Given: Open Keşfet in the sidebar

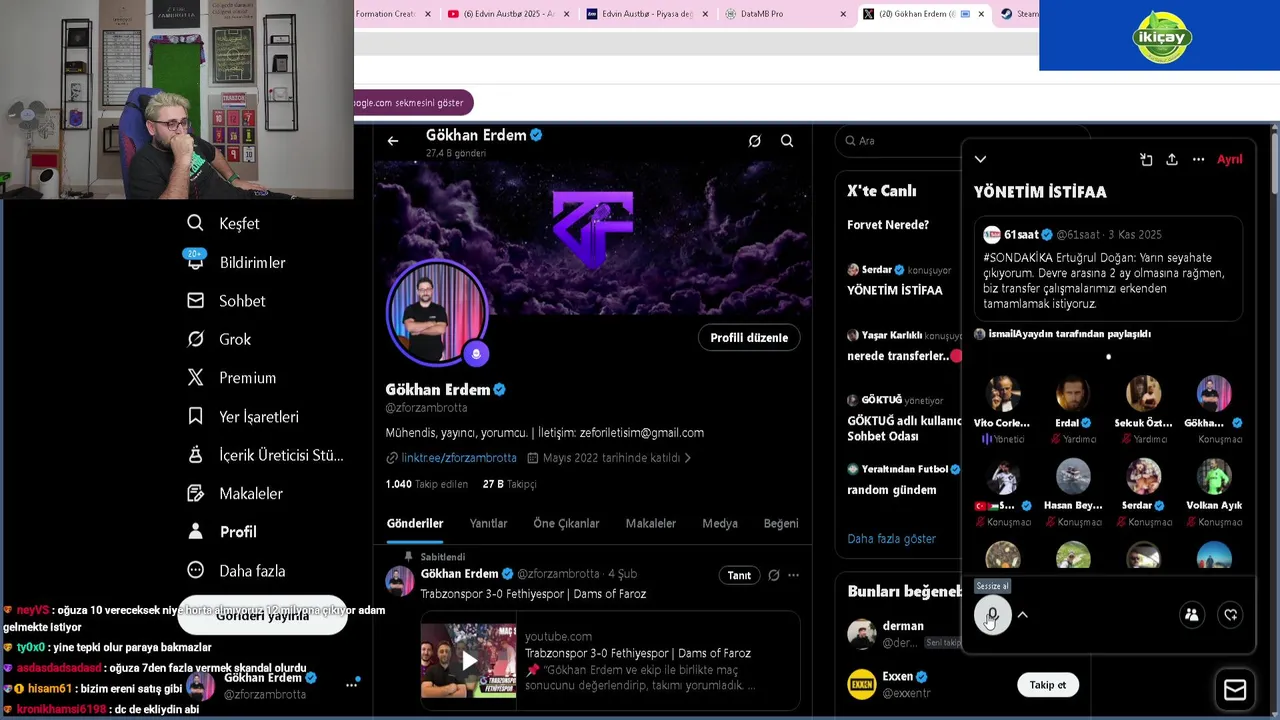Looking at the screenshot, I should (x=223, y=223).
